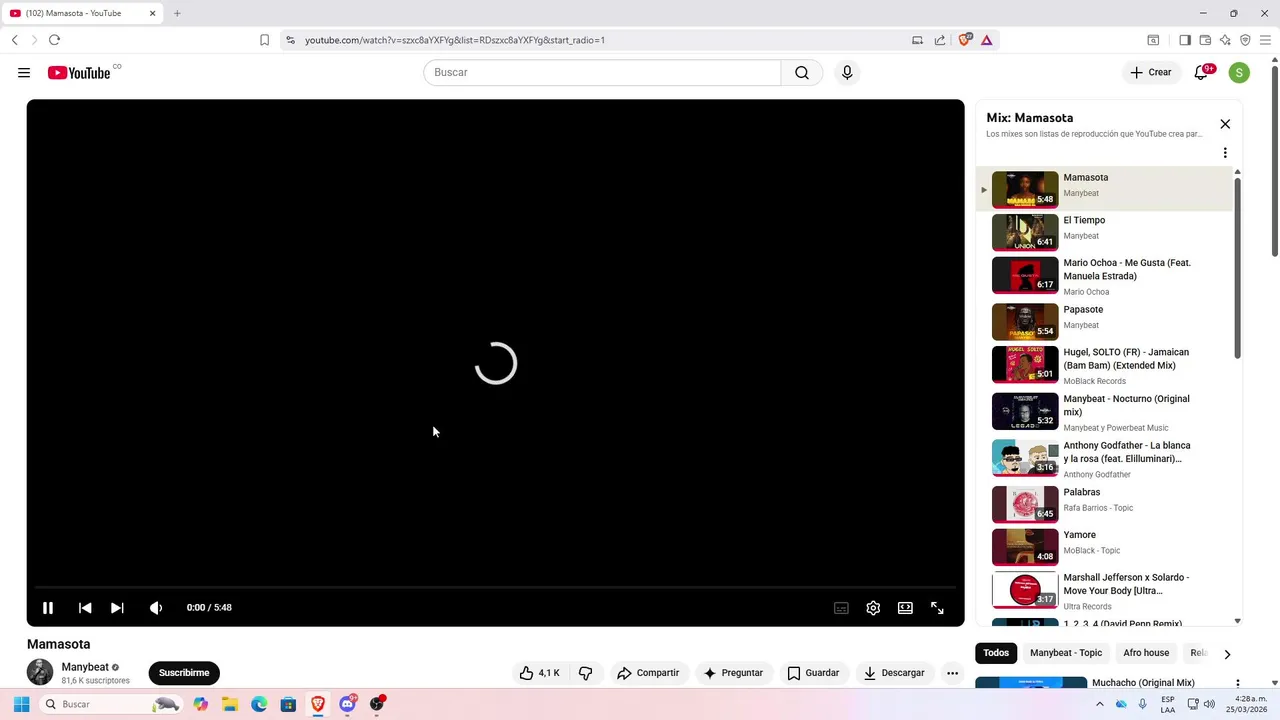Click the browser address bar URL
The image size is (1280, 720).
coord(455,40)
